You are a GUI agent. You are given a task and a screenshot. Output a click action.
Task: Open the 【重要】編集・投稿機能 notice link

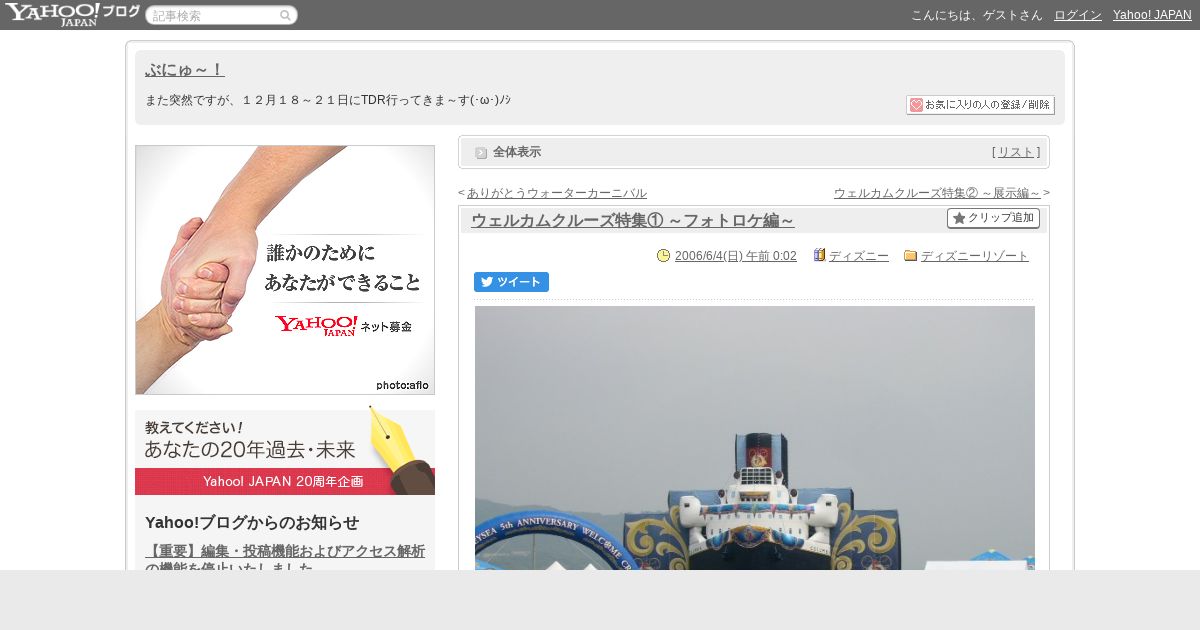(285, 558)
